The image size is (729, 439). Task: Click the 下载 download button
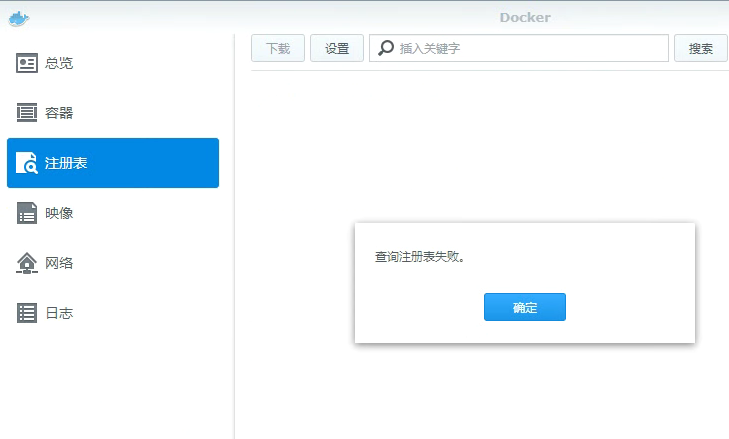click(278, 48)
